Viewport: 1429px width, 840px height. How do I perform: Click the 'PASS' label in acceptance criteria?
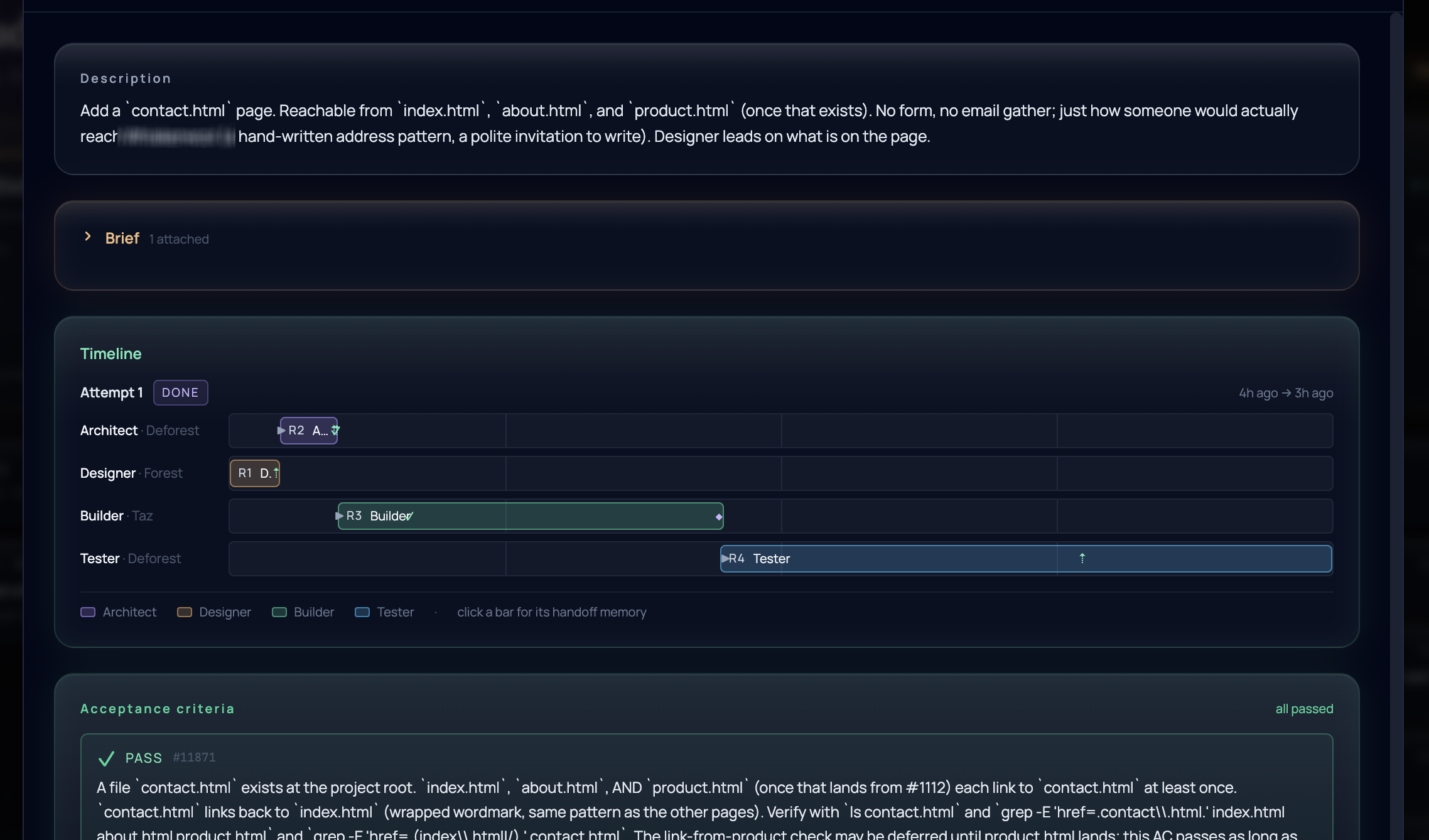pyautogui.click(x=144, y=758)
